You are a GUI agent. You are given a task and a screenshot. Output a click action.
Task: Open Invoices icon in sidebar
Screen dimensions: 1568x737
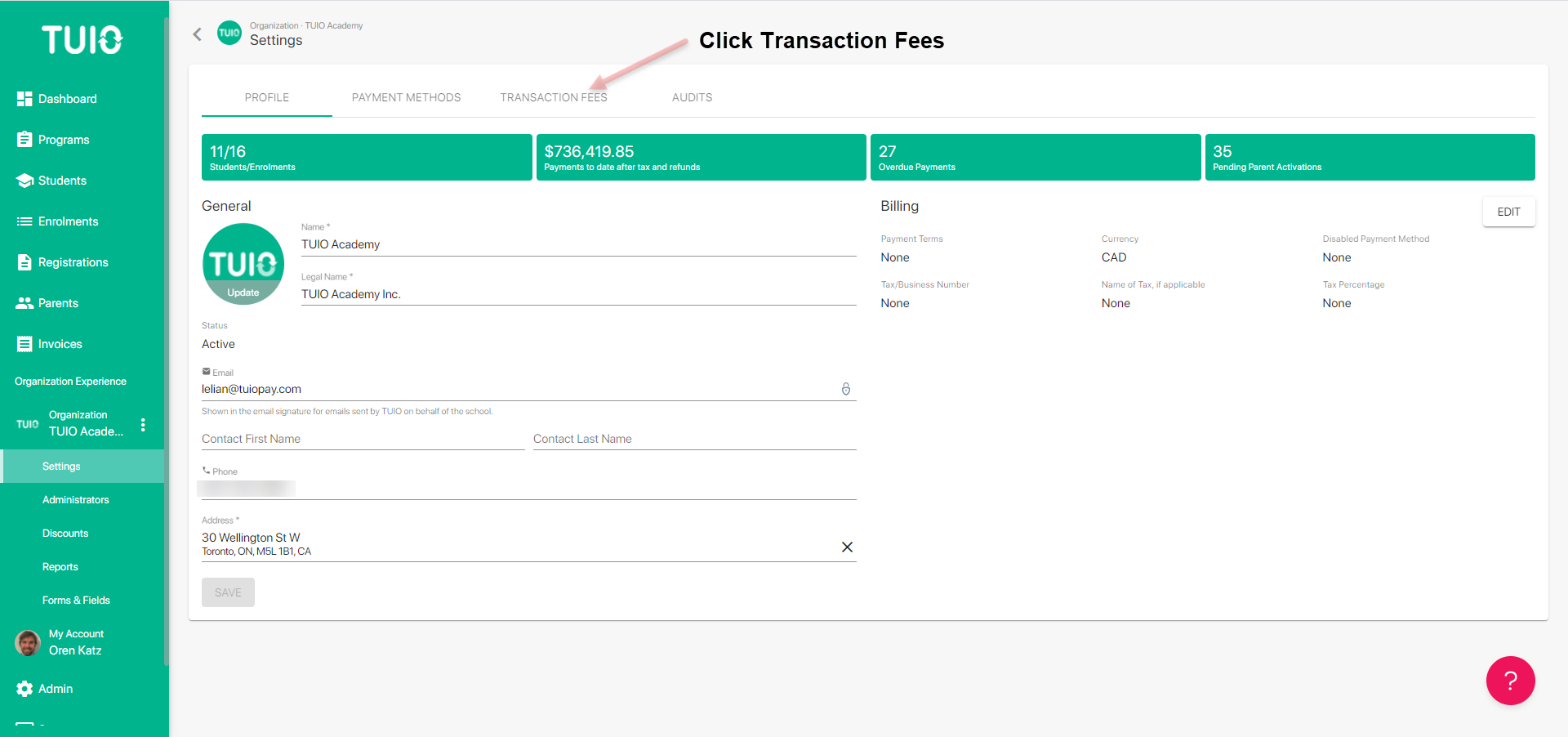point(24,344)
